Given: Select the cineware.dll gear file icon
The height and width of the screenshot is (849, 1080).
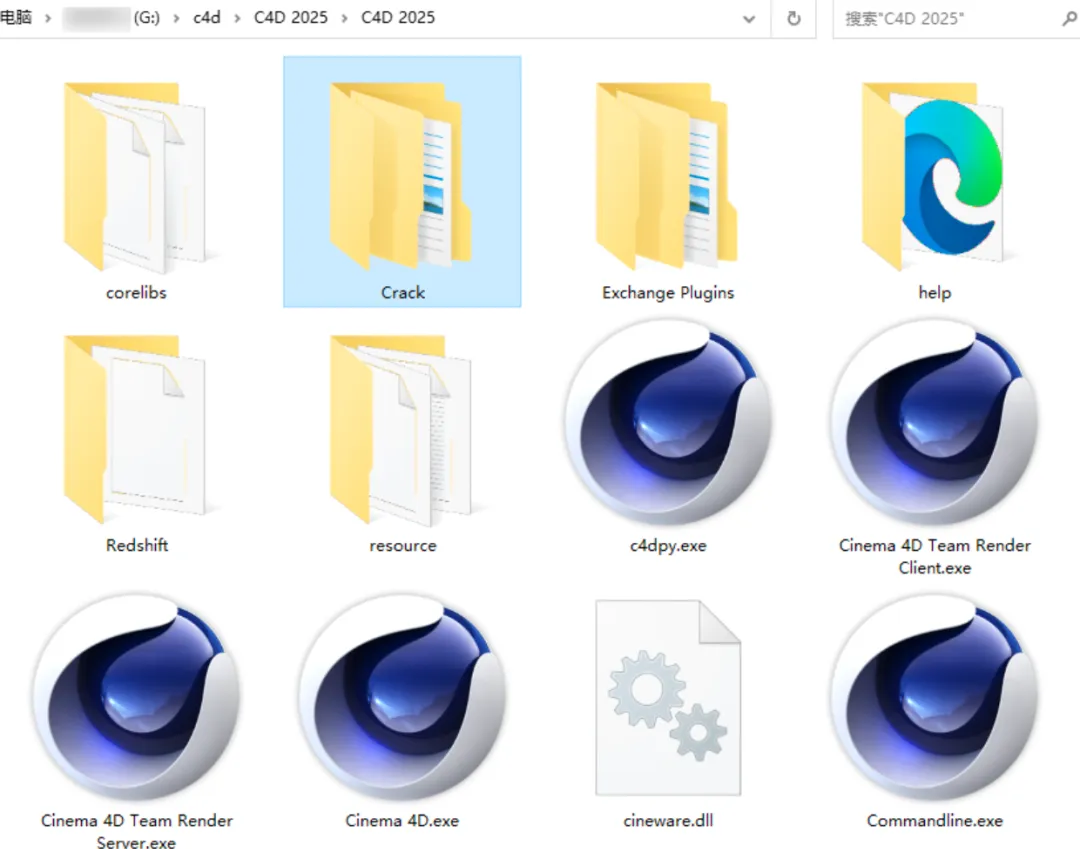Looking at the screenshot, I should pyautogui.click(x=668, y=698).
